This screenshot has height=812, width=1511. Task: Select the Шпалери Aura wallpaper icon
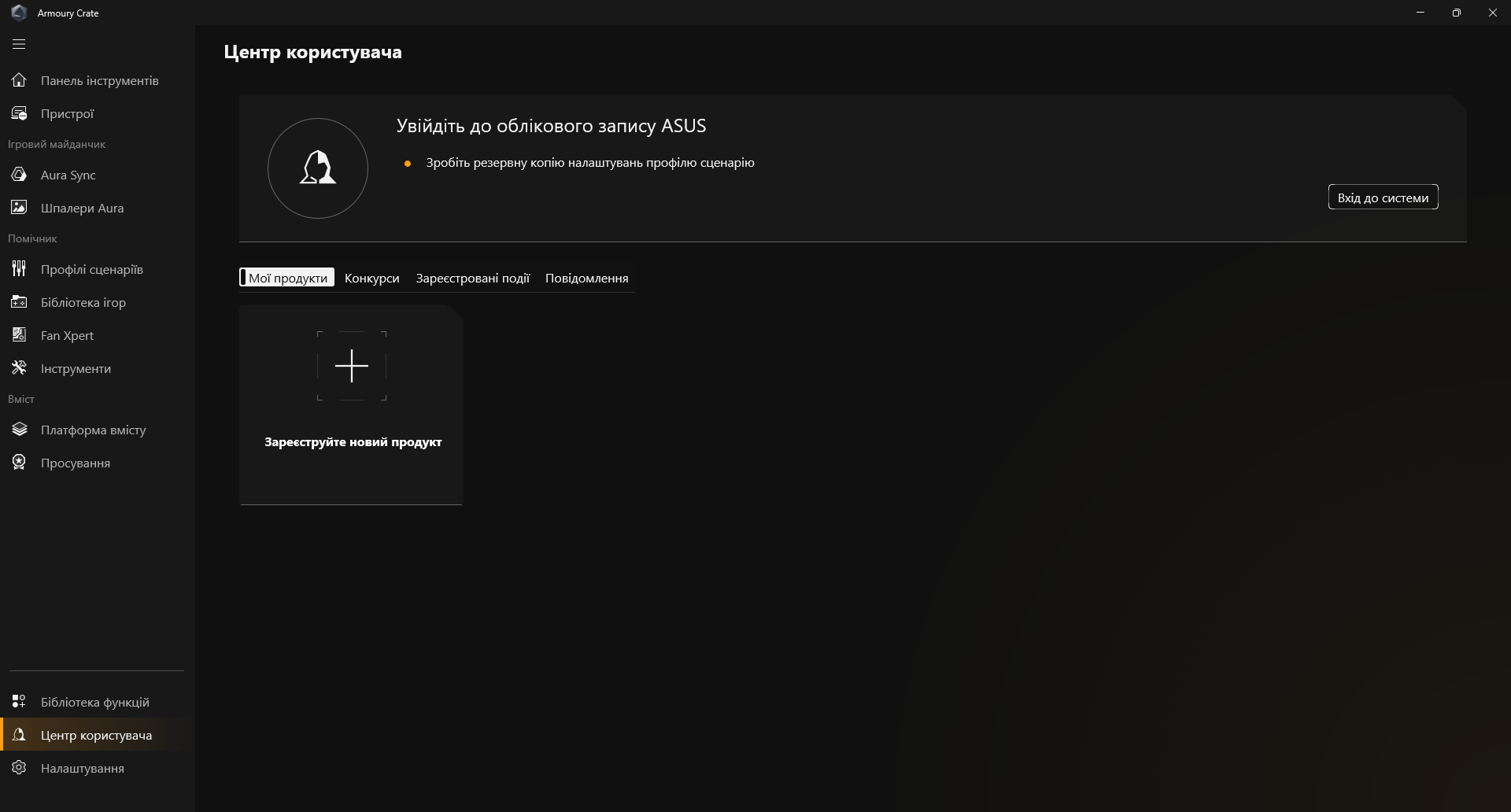coord(19,208)
